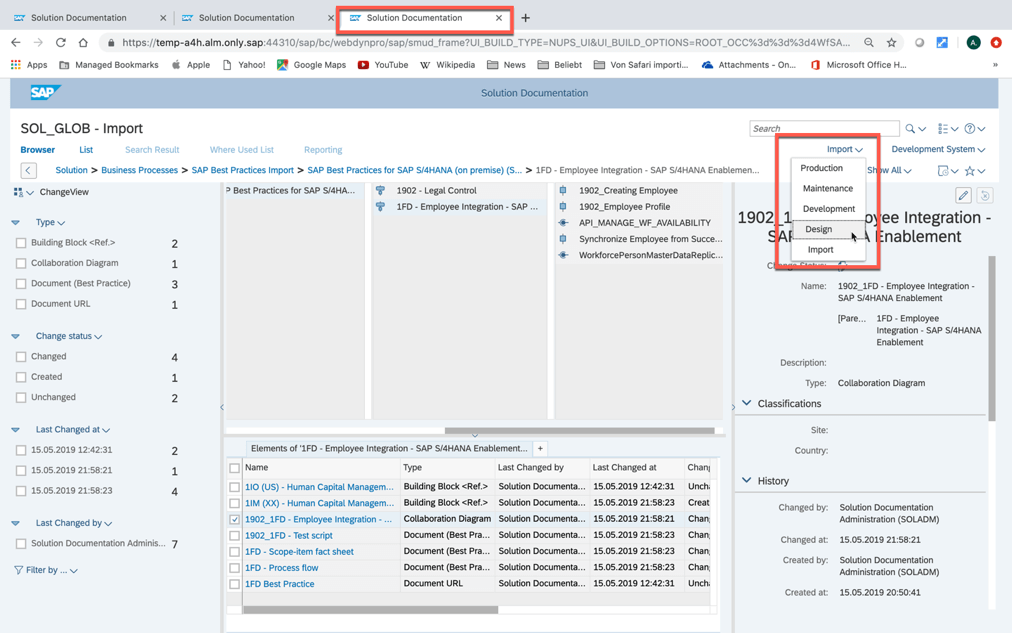
Task: Collapse the Type filter section
Action: (x=15, y=223)
